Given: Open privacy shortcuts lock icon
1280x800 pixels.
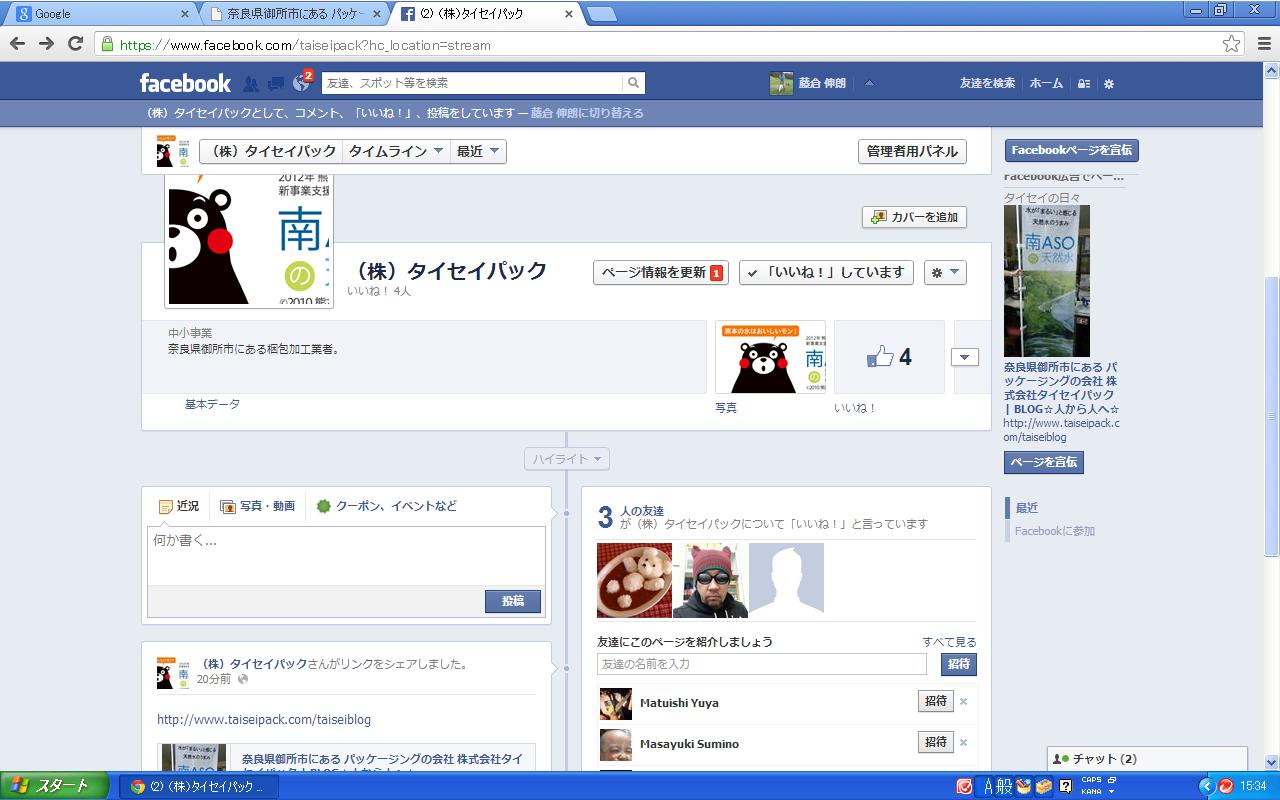Looking at the screenshot, I should (x=1084, y=84).
